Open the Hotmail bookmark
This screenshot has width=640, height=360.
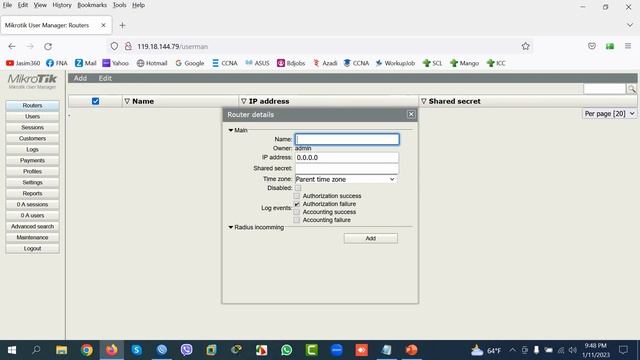point(152,63)
